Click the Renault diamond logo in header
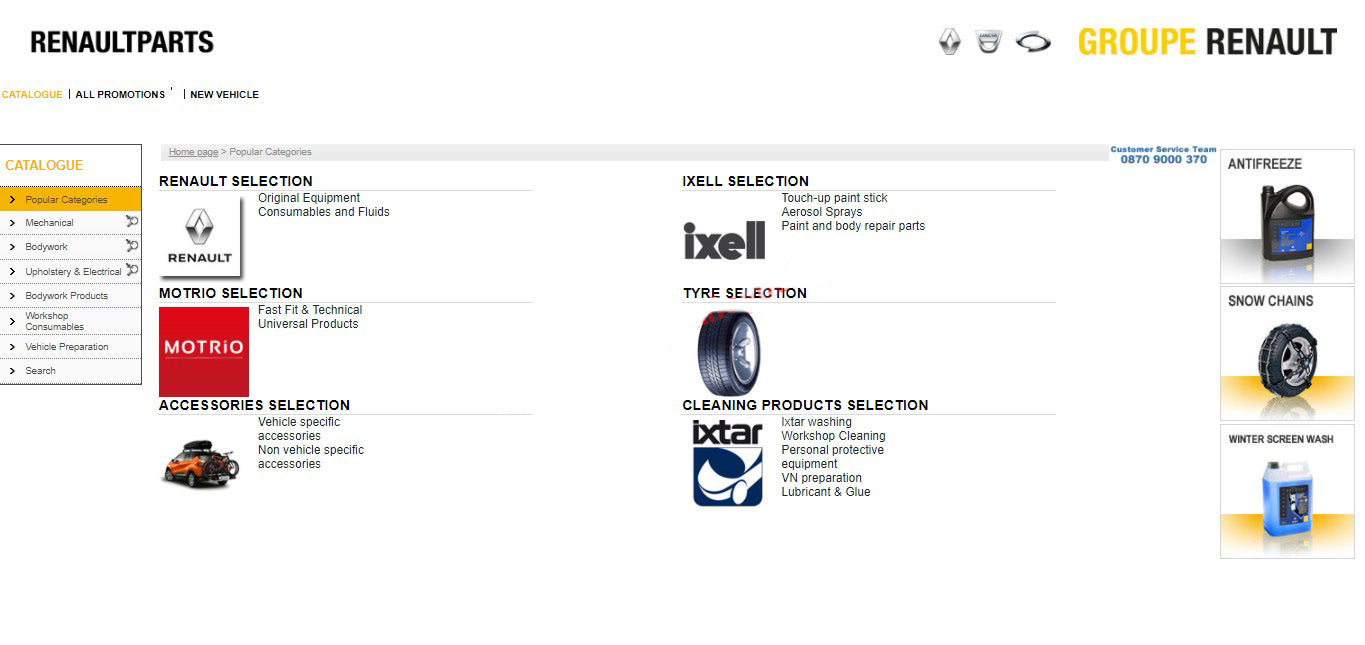Screen dimensions: 1365x645 click(x=949, y=42)
